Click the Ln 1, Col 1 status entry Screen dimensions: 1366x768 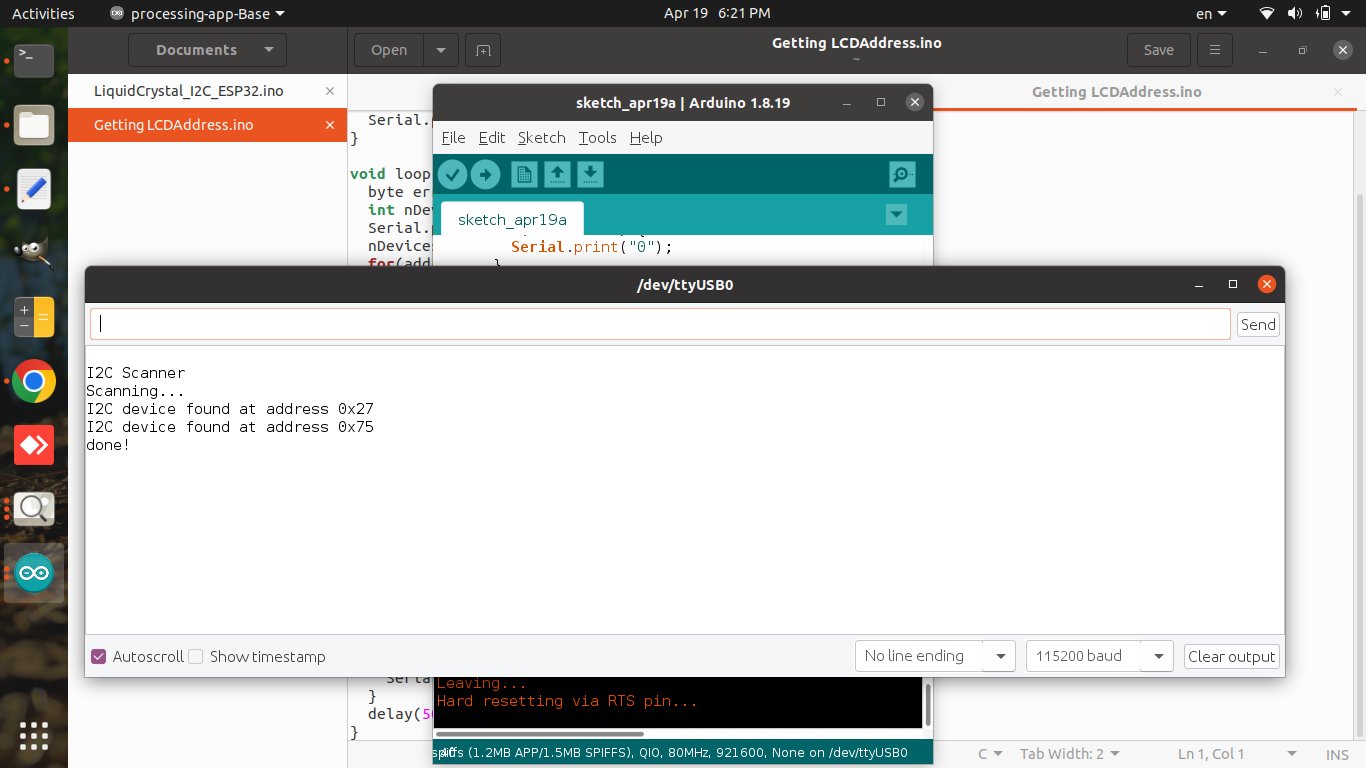tap(1211, 754)
